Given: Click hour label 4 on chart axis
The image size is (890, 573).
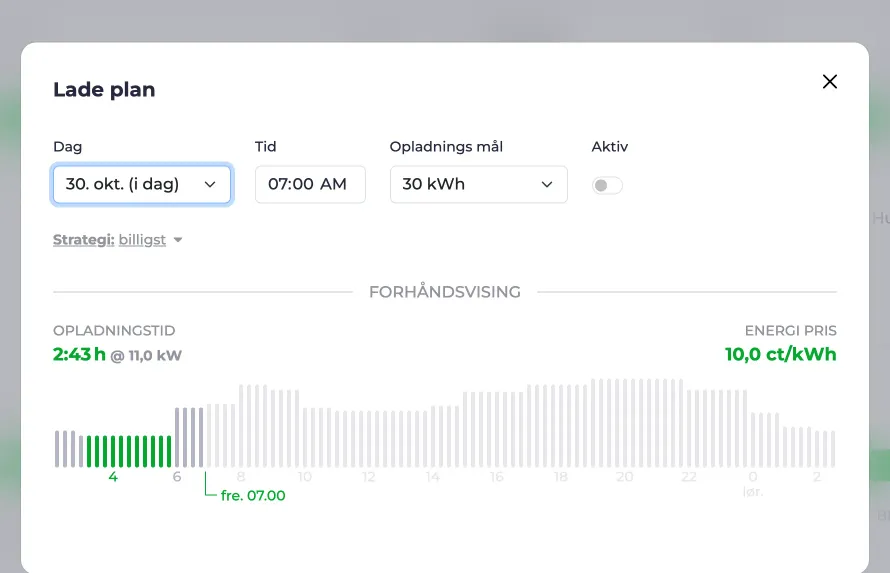Looking at the screenshot, I should click(x=113, y=477).
